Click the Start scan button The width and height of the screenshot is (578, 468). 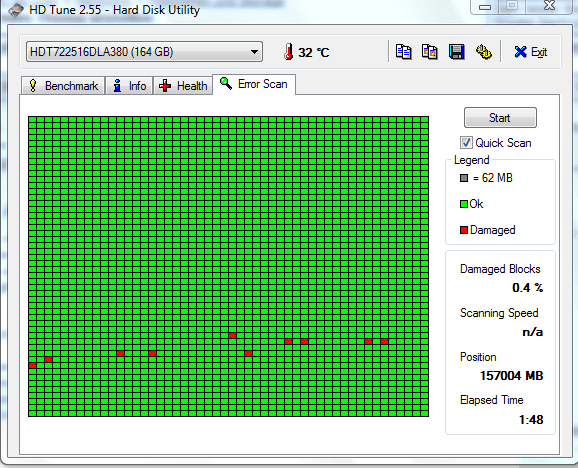tap(500, 118)
